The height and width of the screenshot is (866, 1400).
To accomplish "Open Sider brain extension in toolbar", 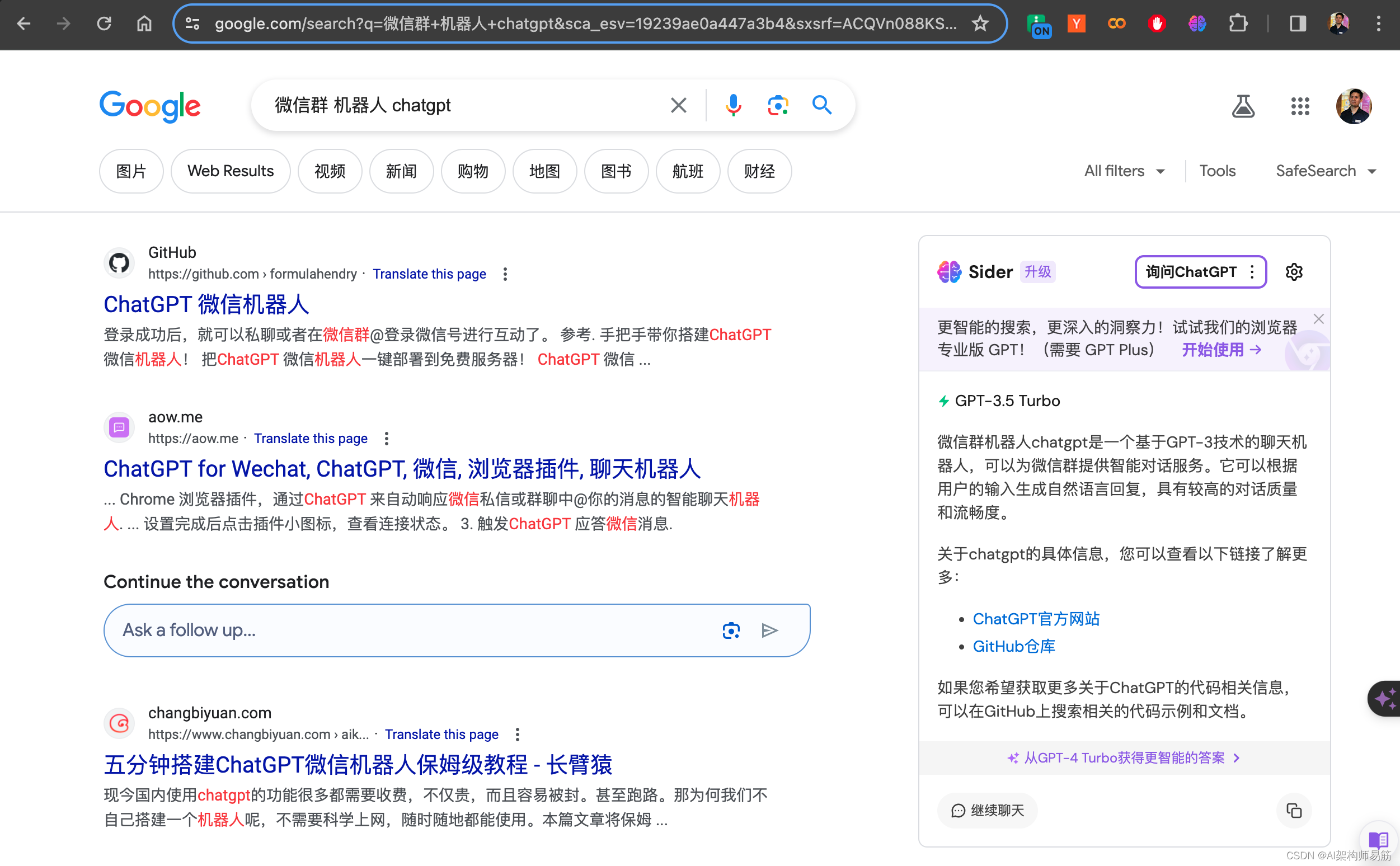I will pyautogui.click(x=1197, y=23).
